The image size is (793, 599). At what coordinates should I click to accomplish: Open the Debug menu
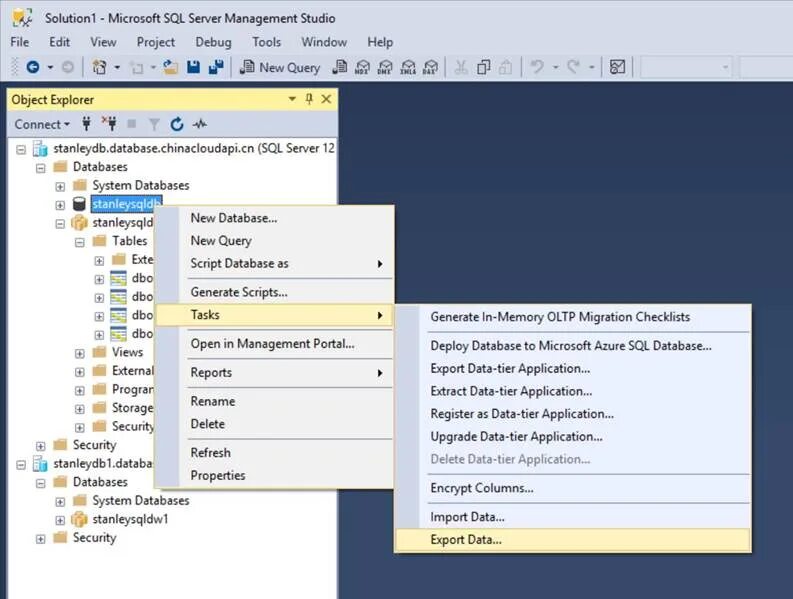213,42
